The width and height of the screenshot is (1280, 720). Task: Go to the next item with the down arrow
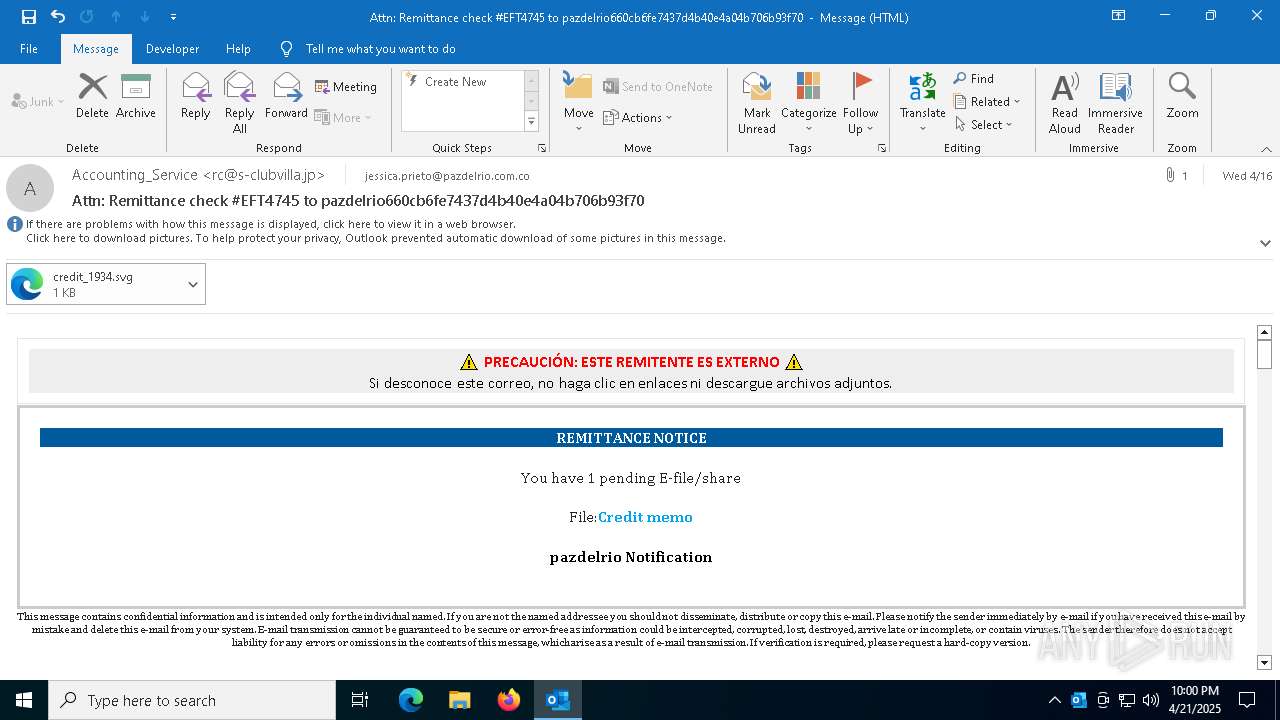click(145, 16)
